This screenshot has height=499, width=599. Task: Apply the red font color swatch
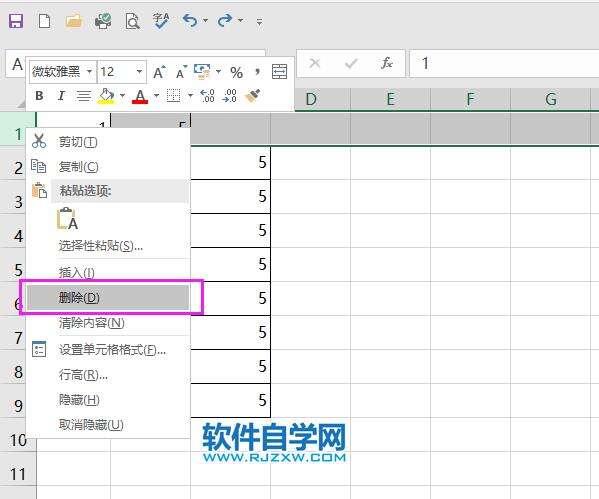click(x=140, y=96)
